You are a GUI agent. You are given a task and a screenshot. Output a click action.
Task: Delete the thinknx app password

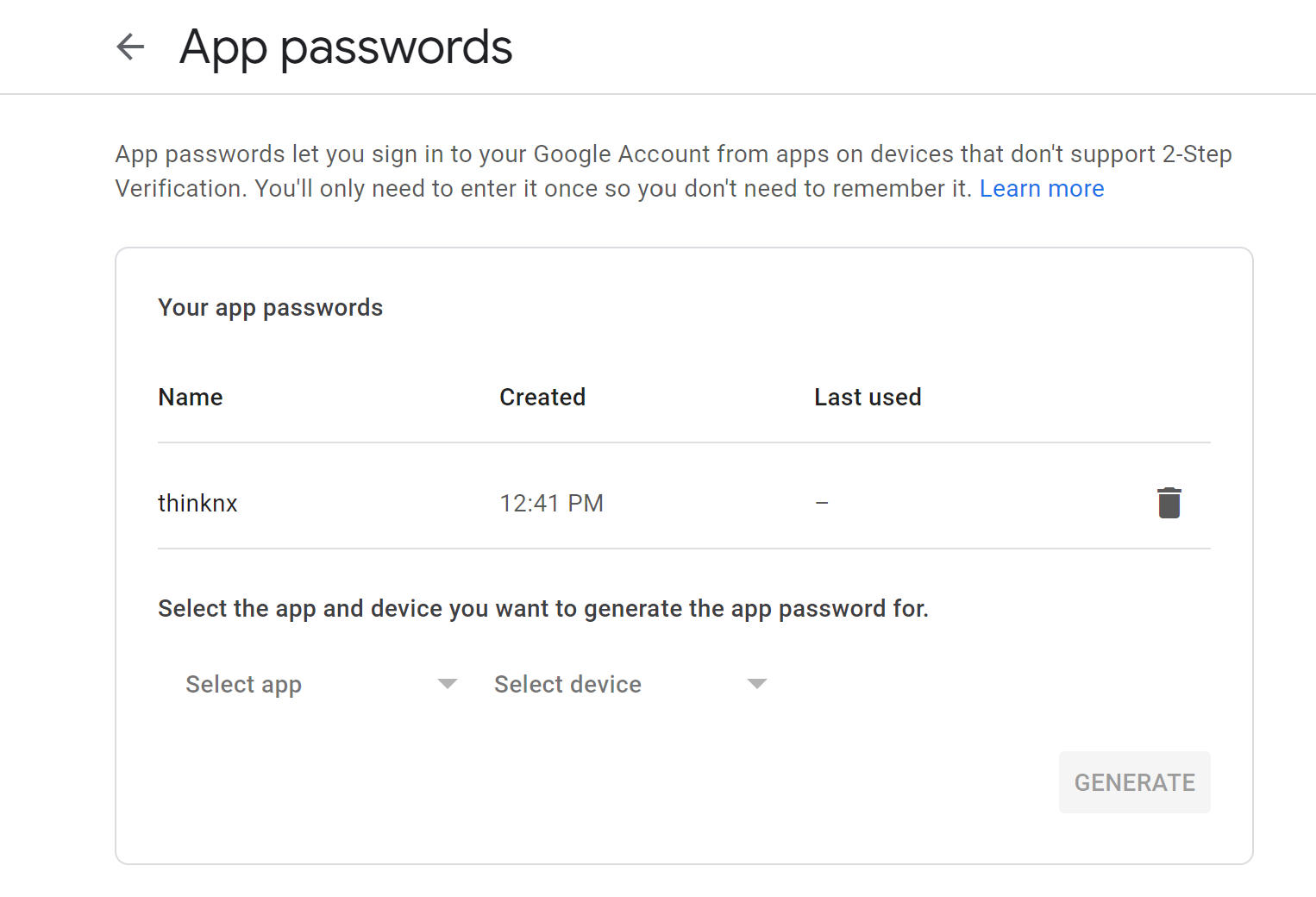(1169, 503)
